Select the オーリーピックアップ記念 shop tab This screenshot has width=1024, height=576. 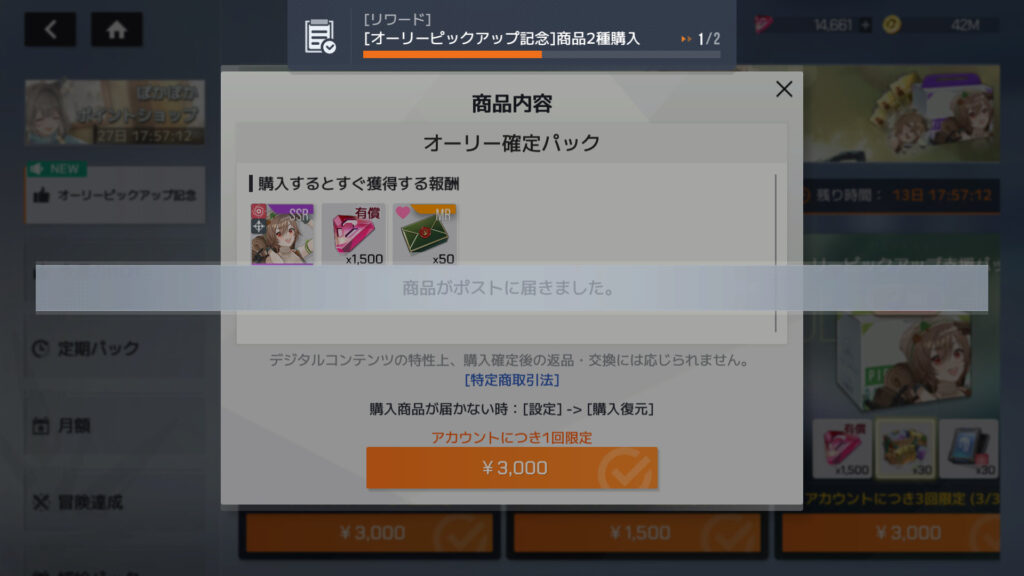click(115, 195)
